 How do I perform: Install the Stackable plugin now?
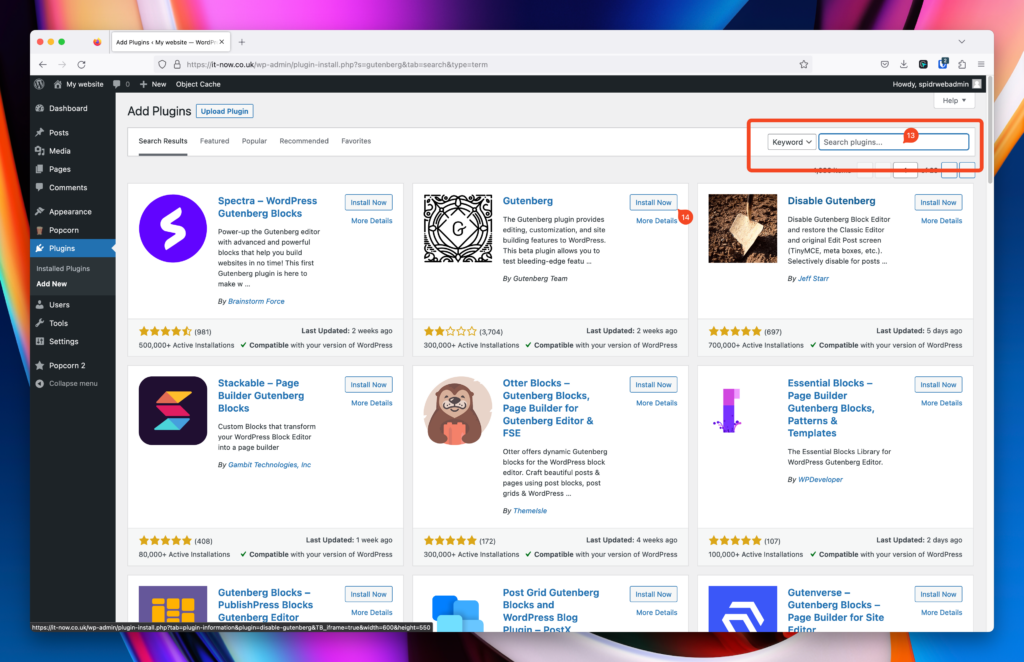pos(368,385)
